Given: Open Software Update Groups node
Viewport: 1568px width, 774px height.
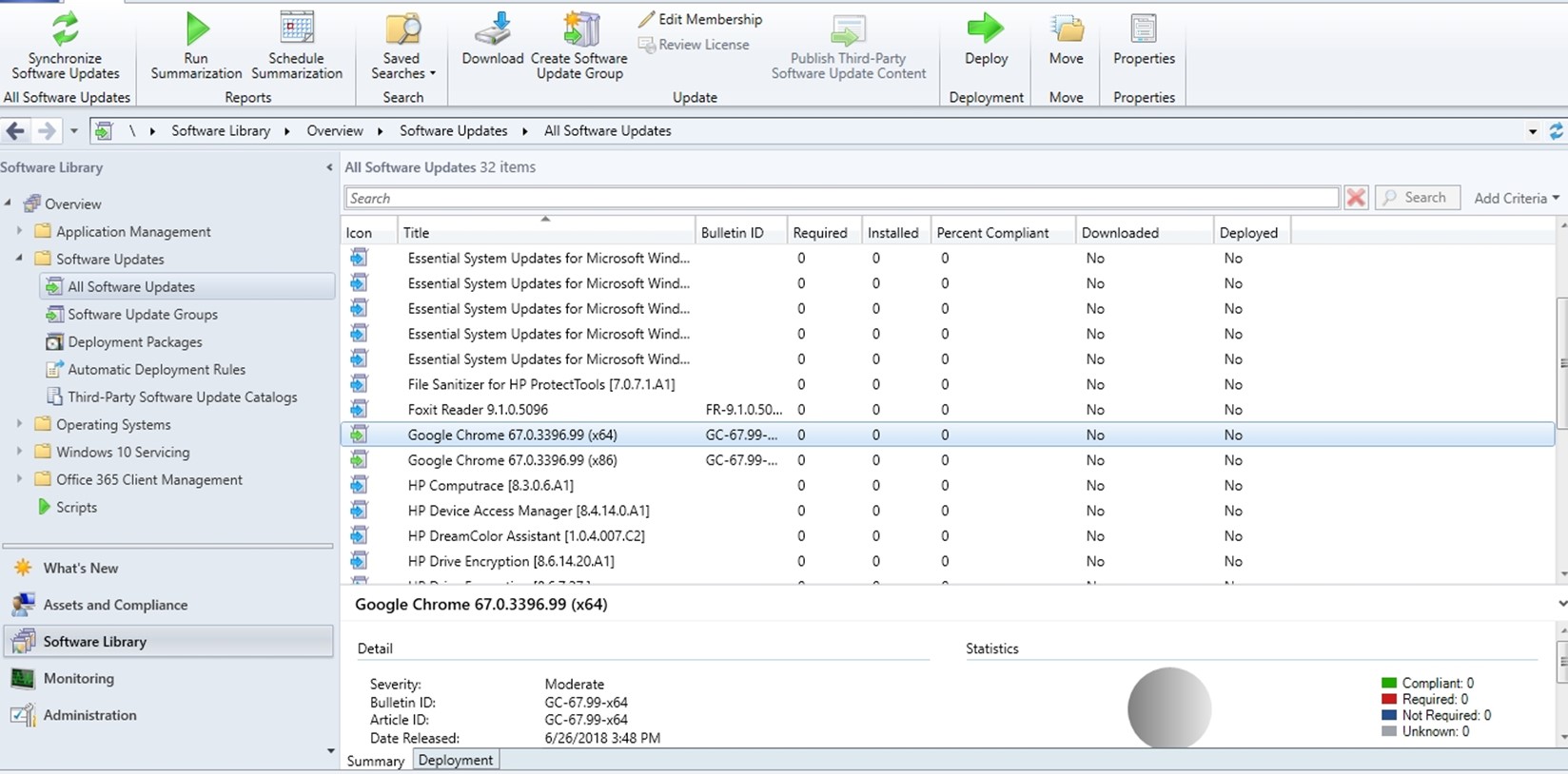Looking at the screenshot, I should point(143,315).
